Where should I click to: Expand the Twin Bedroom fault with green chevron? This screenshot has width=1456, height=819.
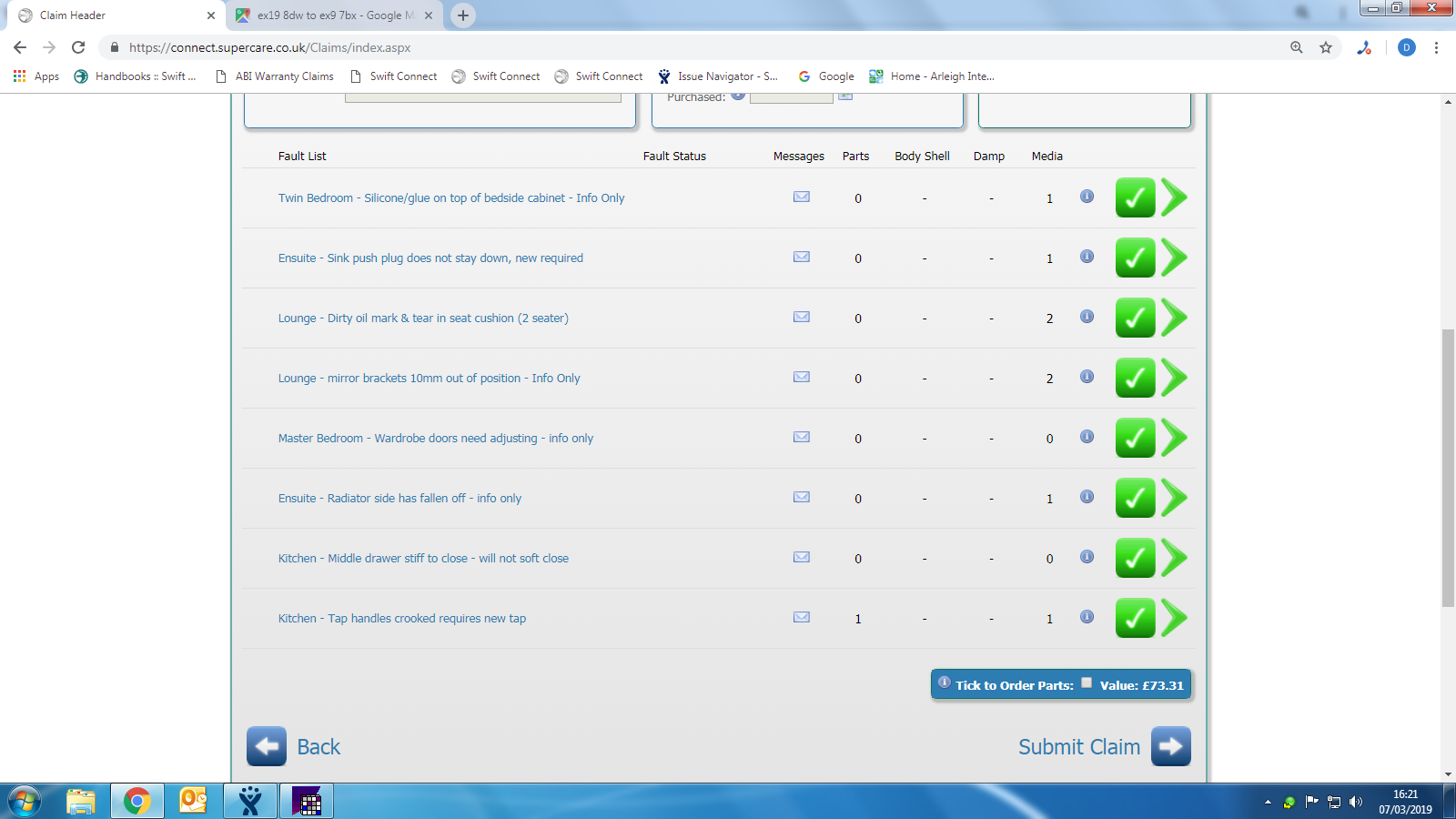point(1175,197)
